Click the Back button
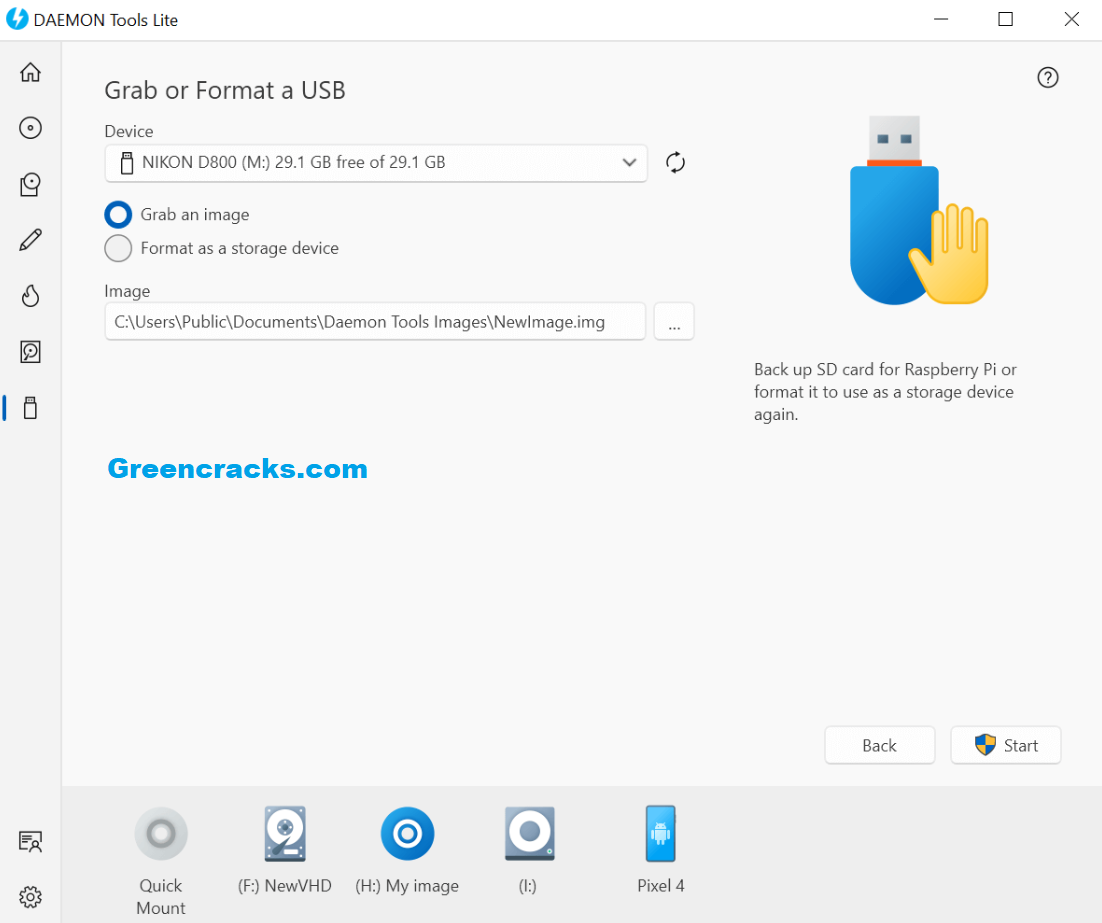Screen dimensions: 1102x923 coord(880,745)
